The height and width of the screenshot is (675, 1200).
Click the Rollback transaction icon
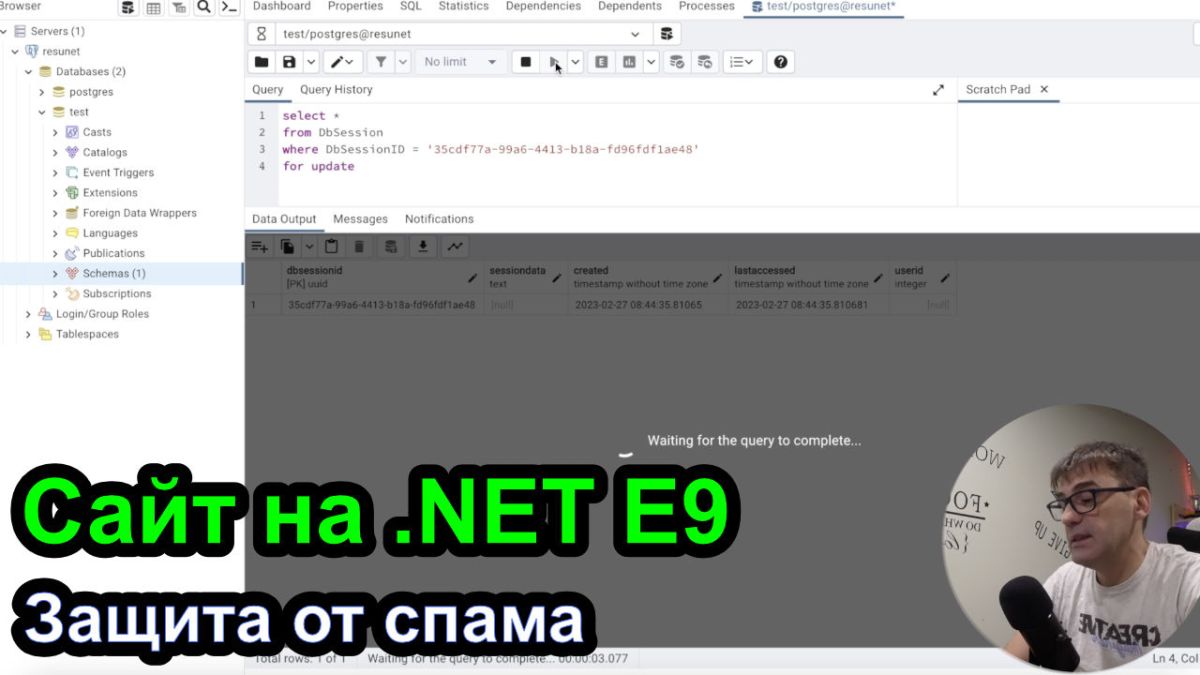click(x=705, y=62)
